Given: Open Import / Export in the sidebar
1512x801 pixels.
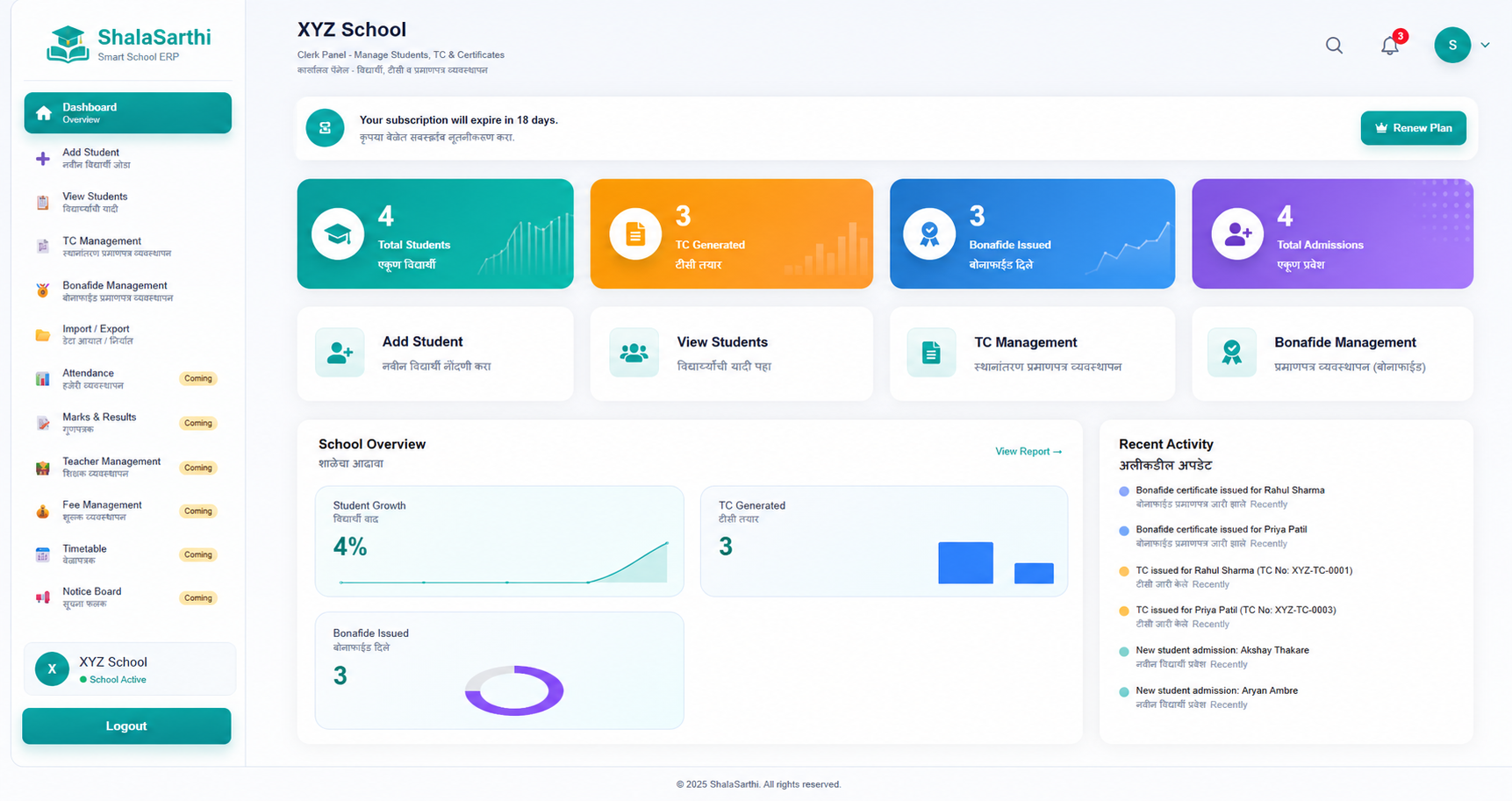Looking at the screenshot, I should click(x=128, y=334).
